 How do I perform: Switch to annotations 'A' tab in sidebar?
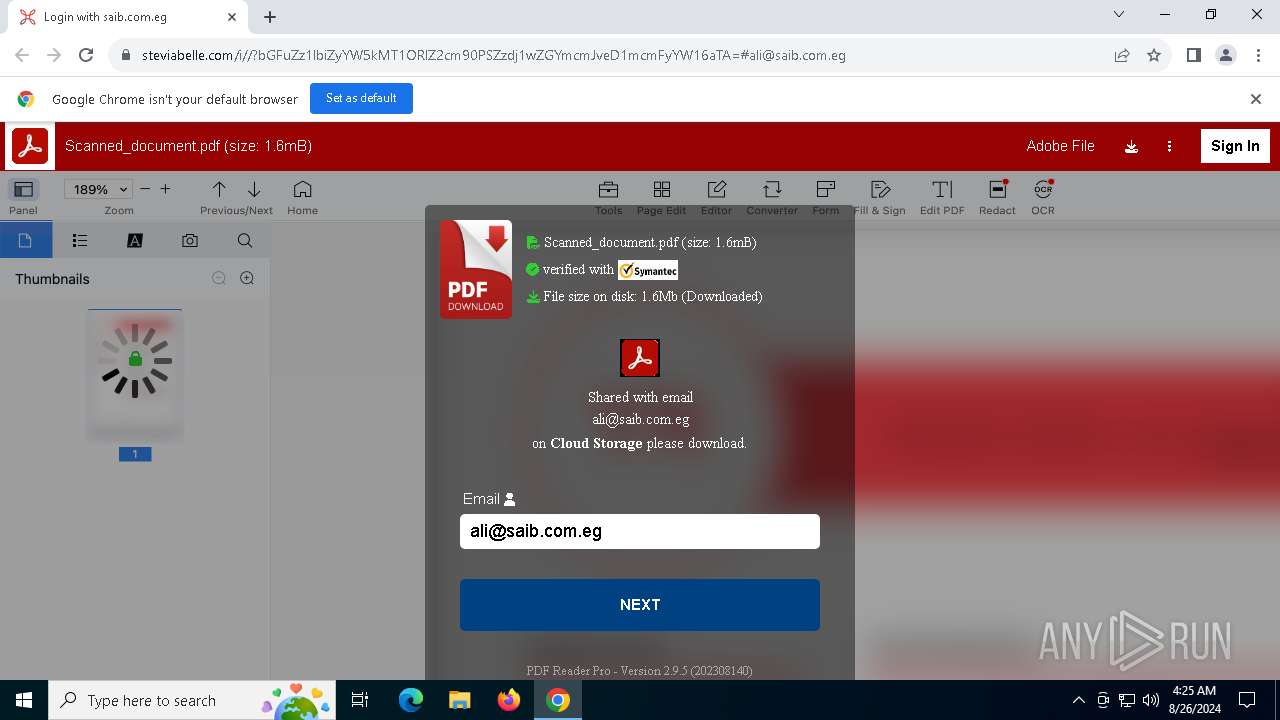coord(135,241)
